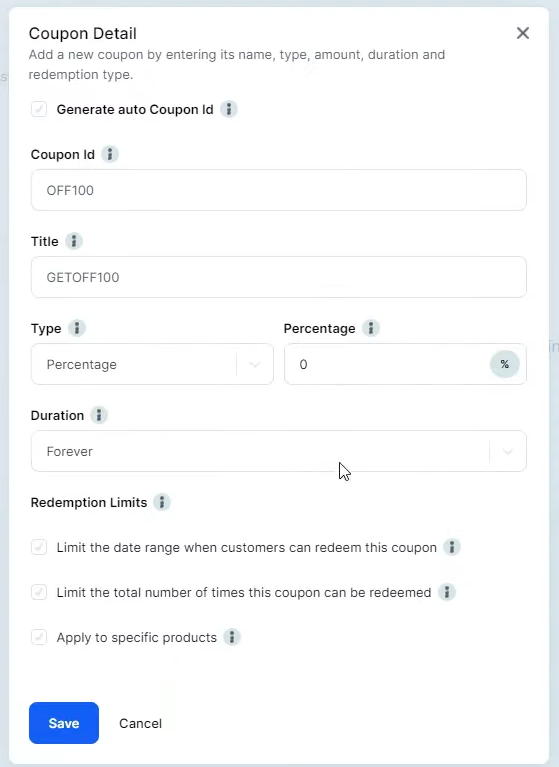Save the coupon with the Save button

[64, 723]
